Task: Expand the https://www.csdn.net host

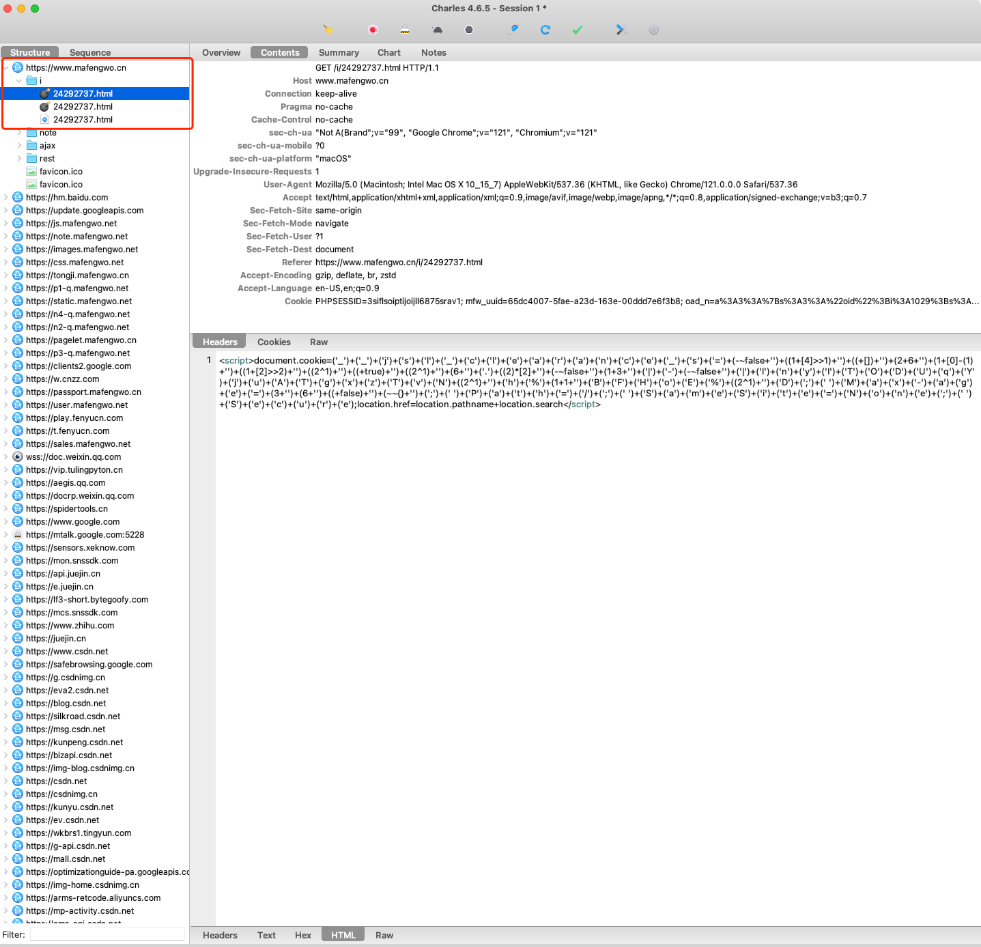Action: pos(6,651)
